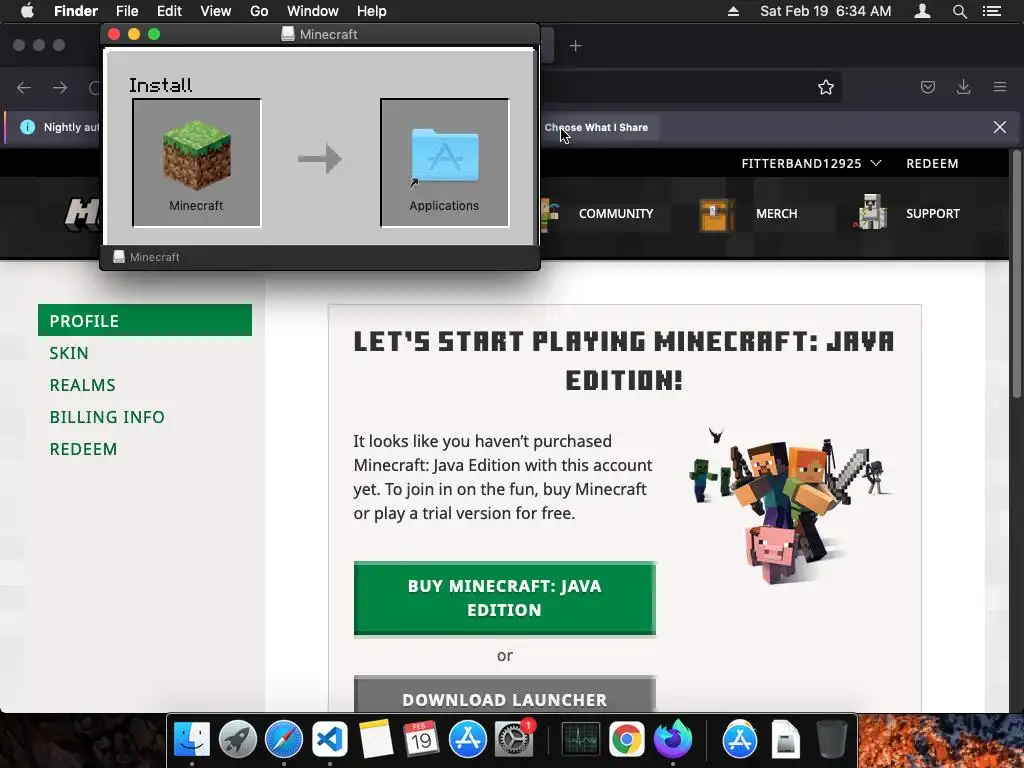1024x768 pixels.
Task: Click the clock showing Sat Feb 19
Action: (x=825, y=11)
